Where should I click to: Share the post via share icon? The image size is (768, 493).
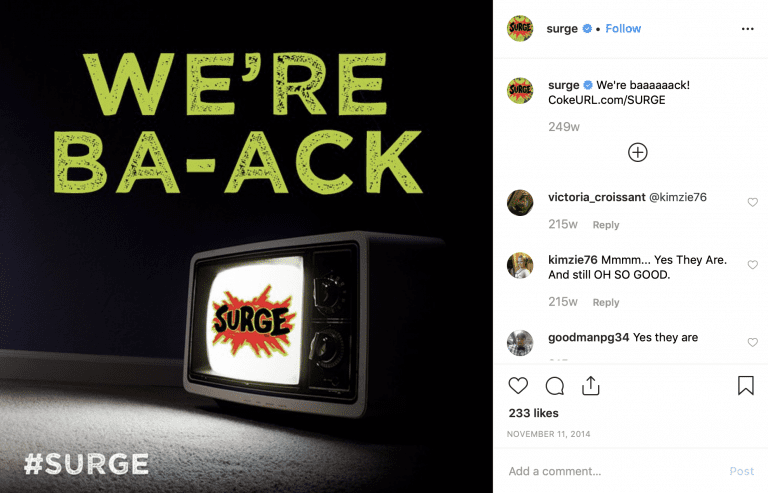591,385
